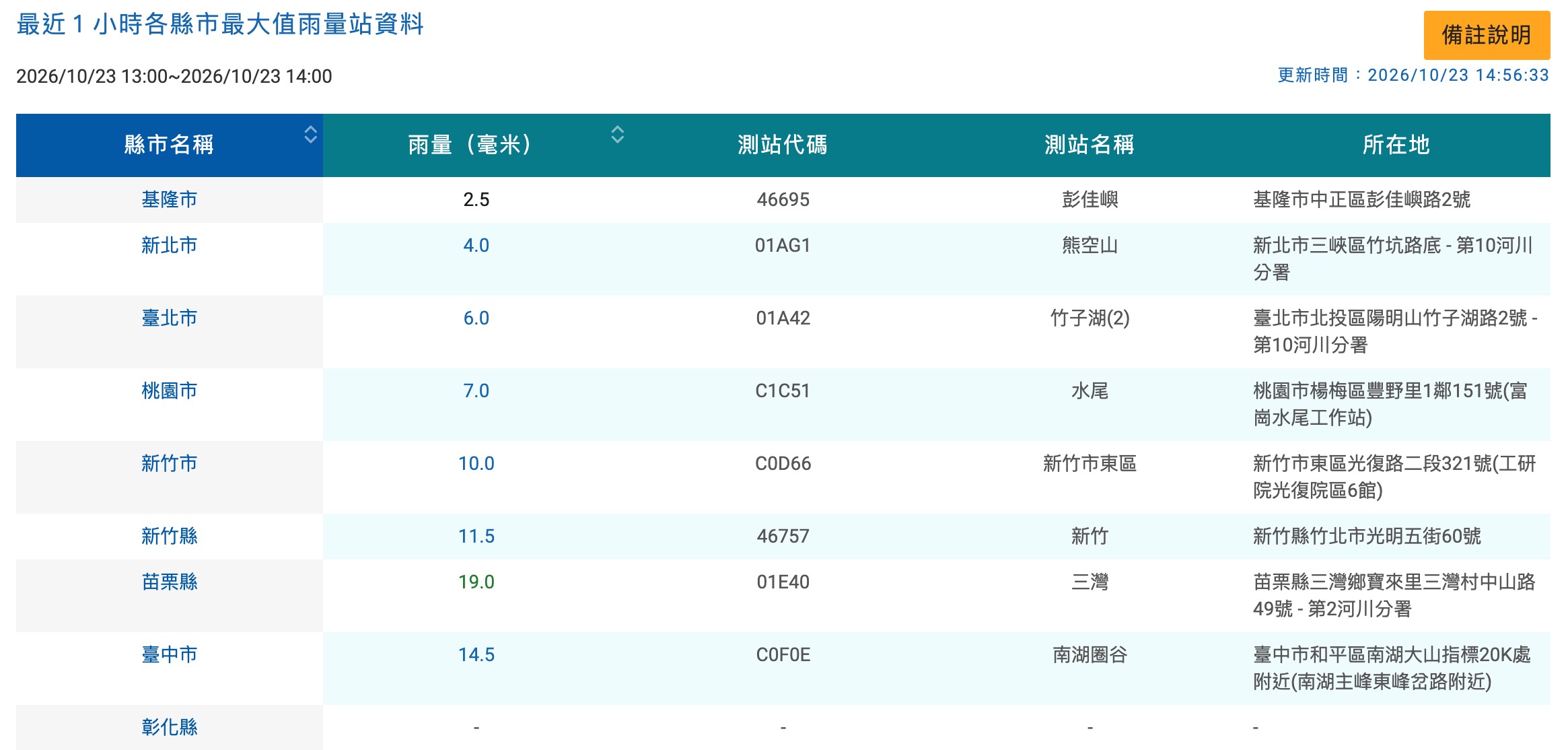
Task: Select station code 01E40
Action: tap(783, 582)
